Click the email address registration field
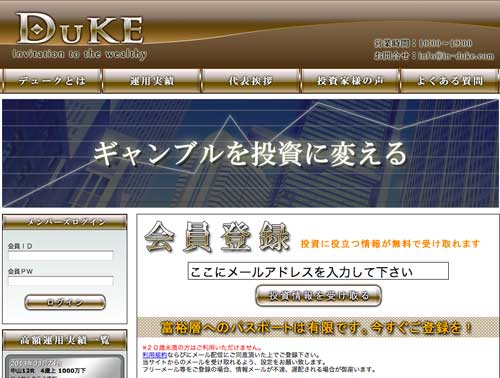This screenshot has width=500, height=378. [318, 271]
